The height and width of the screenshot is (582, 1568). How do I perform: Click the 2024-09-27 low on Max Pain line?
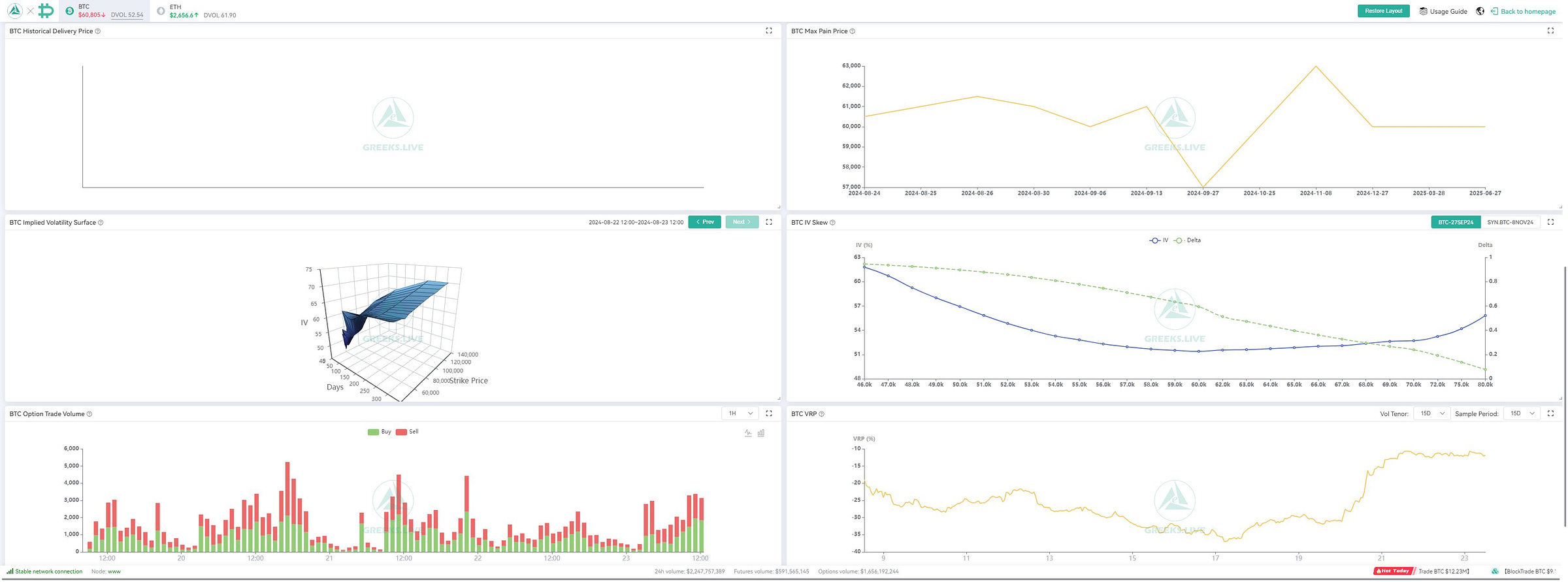point(1203,187)
